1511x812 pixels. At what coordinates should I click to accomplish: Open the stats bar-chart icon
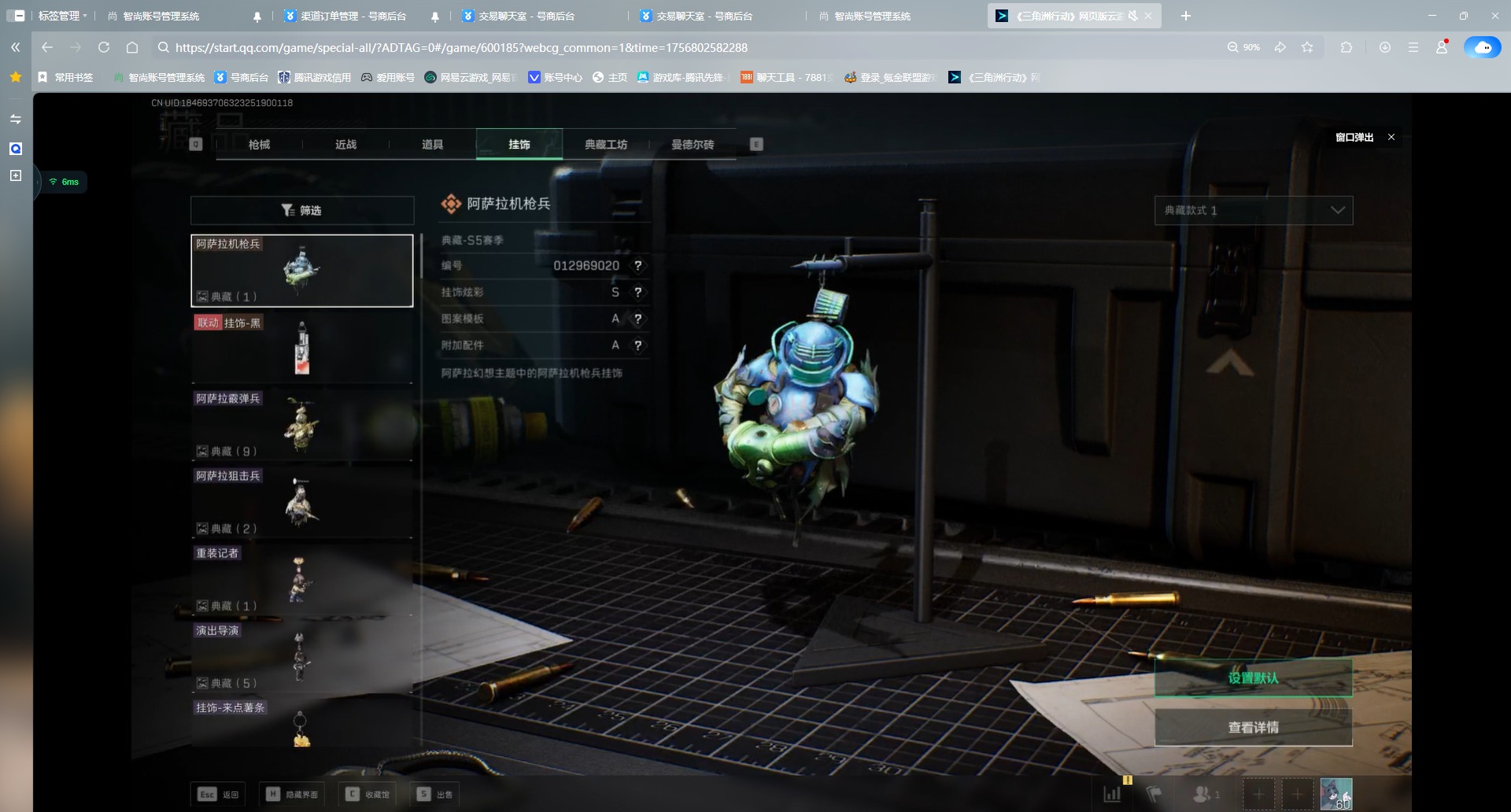tap(1112, 794)
